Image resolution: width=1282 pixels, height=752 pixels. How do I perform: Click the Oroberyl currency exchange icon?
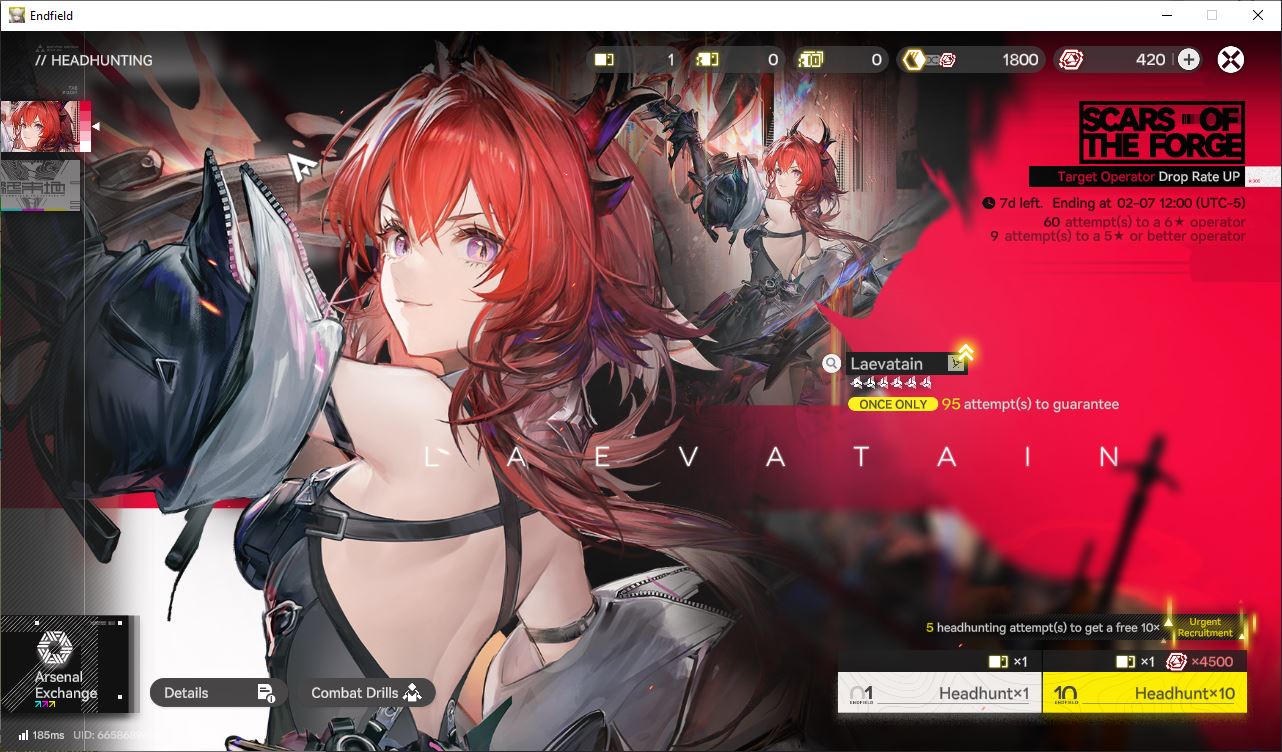click(x=928, y=60)
